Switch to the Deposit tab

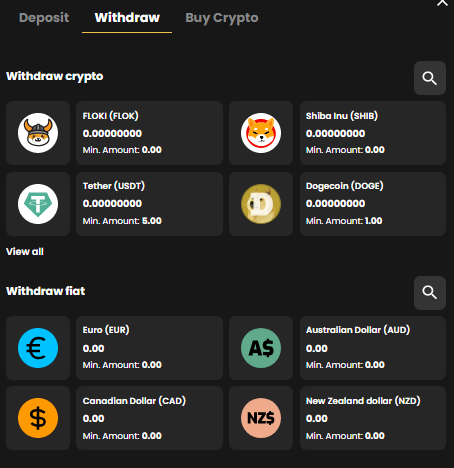44,18
